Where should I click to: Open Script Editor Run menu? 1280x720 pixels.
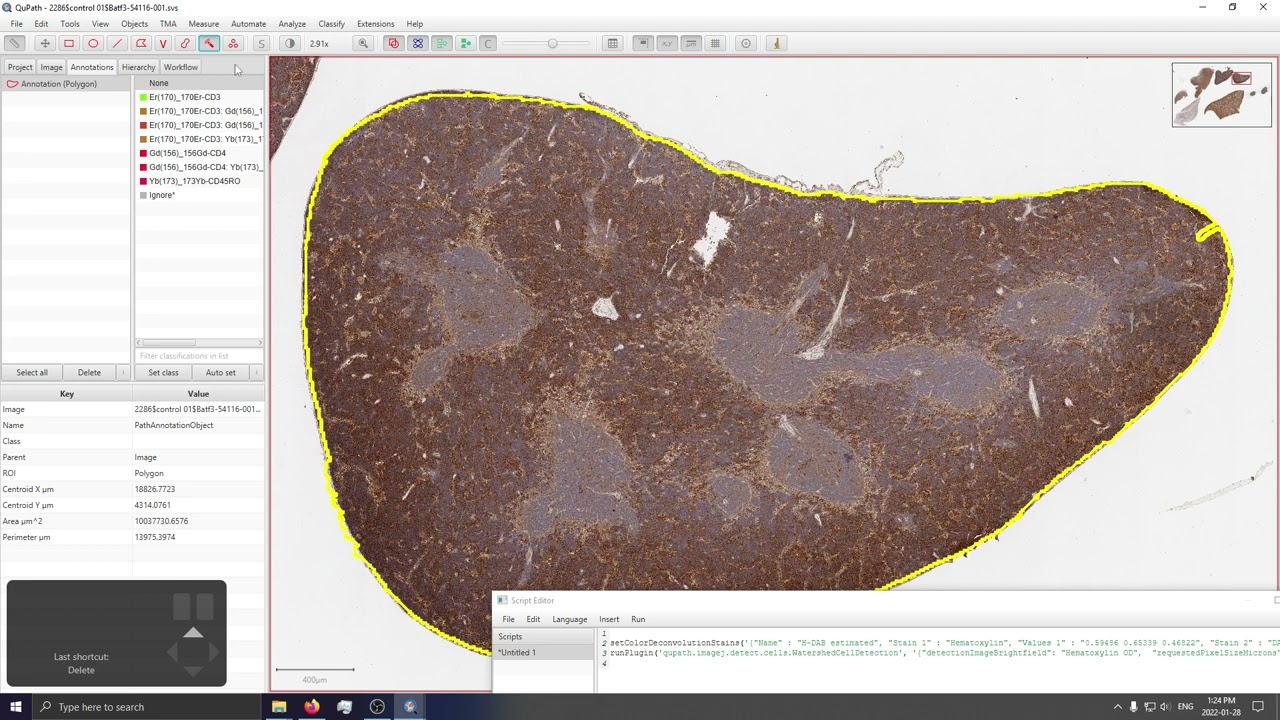click(638, 619)
